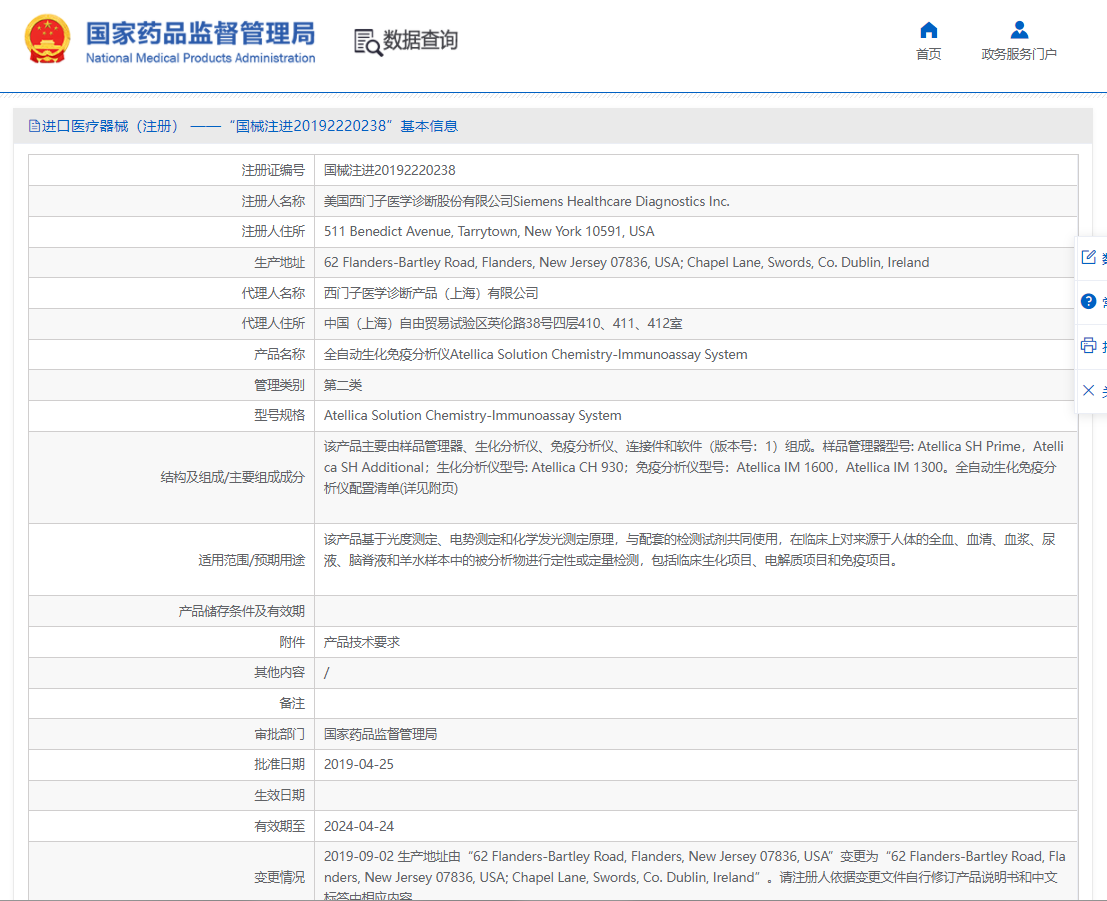
Task: Click the 产品储存条件及有效期 label
Action: click(x=241, y=611)
